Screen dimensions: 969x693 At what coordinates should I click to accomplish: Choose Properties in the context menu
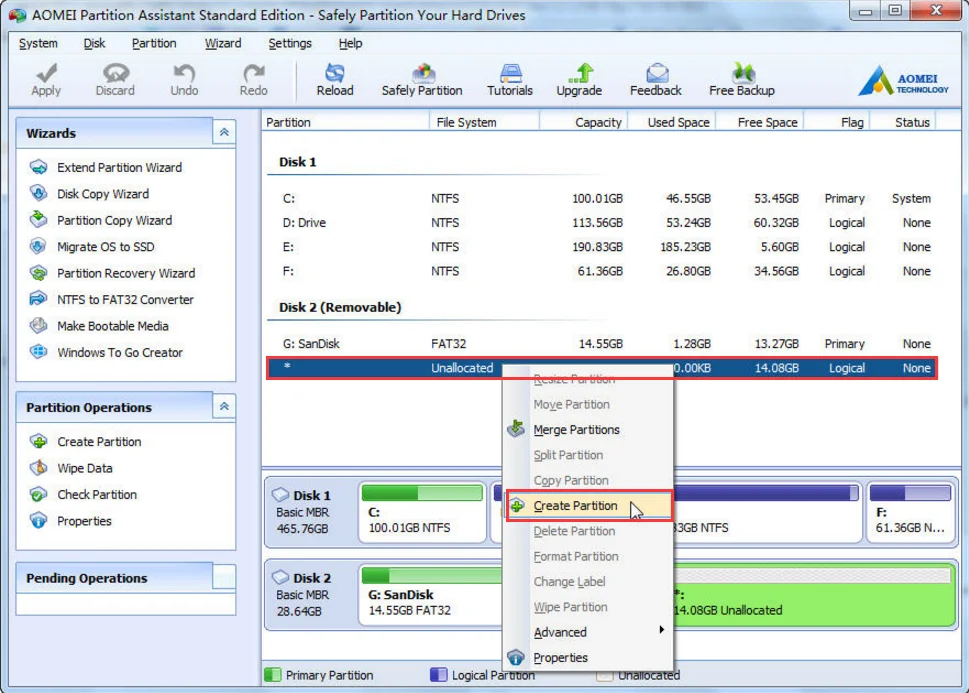pos(589,658)
